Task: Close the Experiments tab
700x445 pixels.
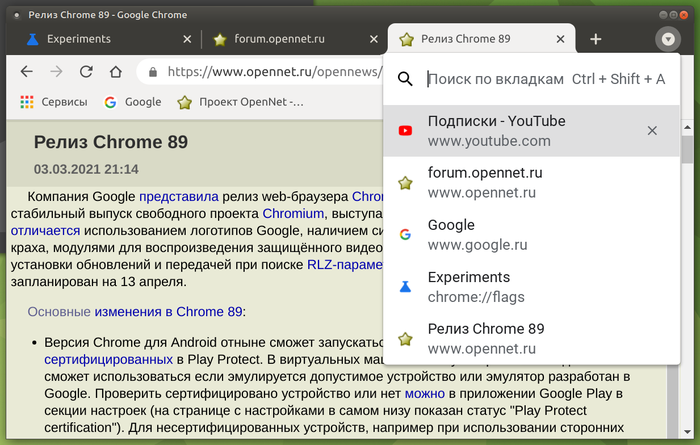Action: tap(187, 39)
